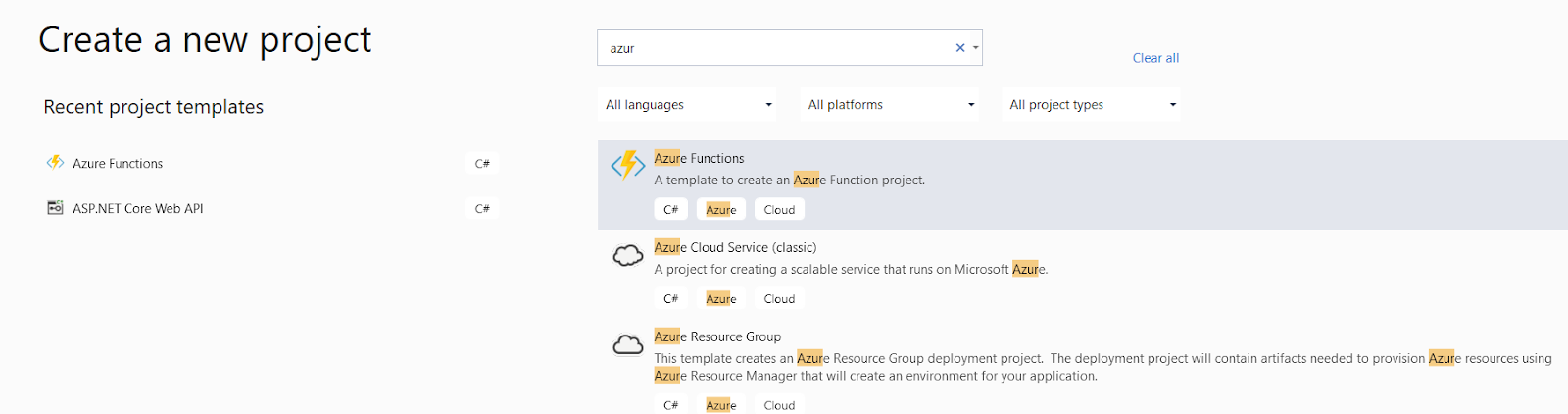
Task: Click the C# tag under Azure Functions result
Action: click(671, 209)
